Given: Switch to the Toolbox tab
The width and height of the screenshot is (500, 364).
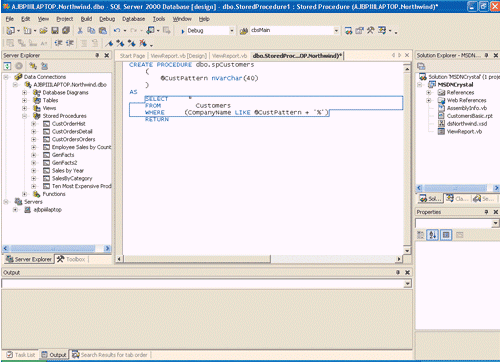Looking at the screenshot, I should point(71,259).
